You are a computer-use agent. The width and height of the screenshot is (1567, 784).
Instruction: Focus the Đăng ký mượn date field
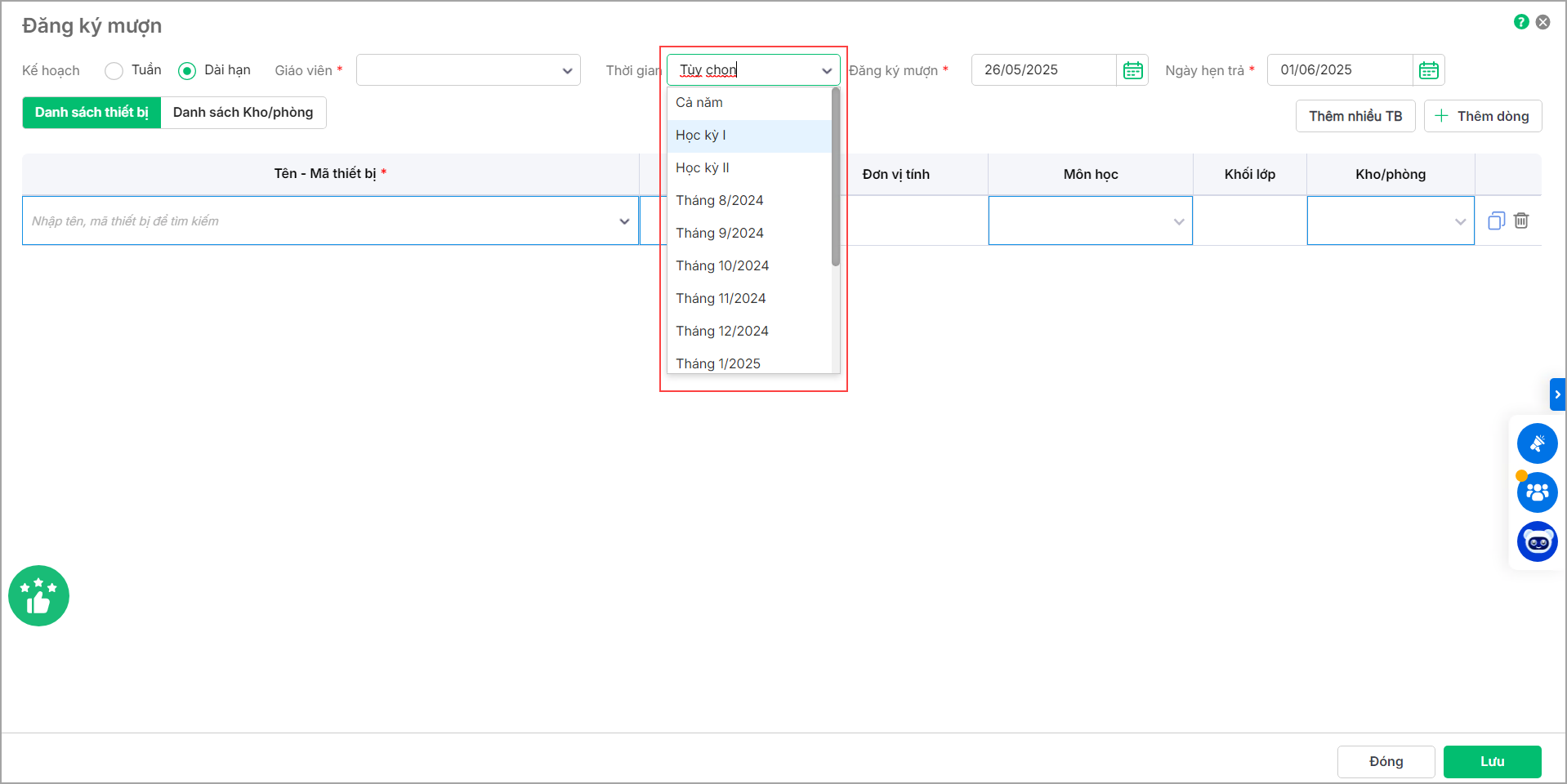(1043, 70)
